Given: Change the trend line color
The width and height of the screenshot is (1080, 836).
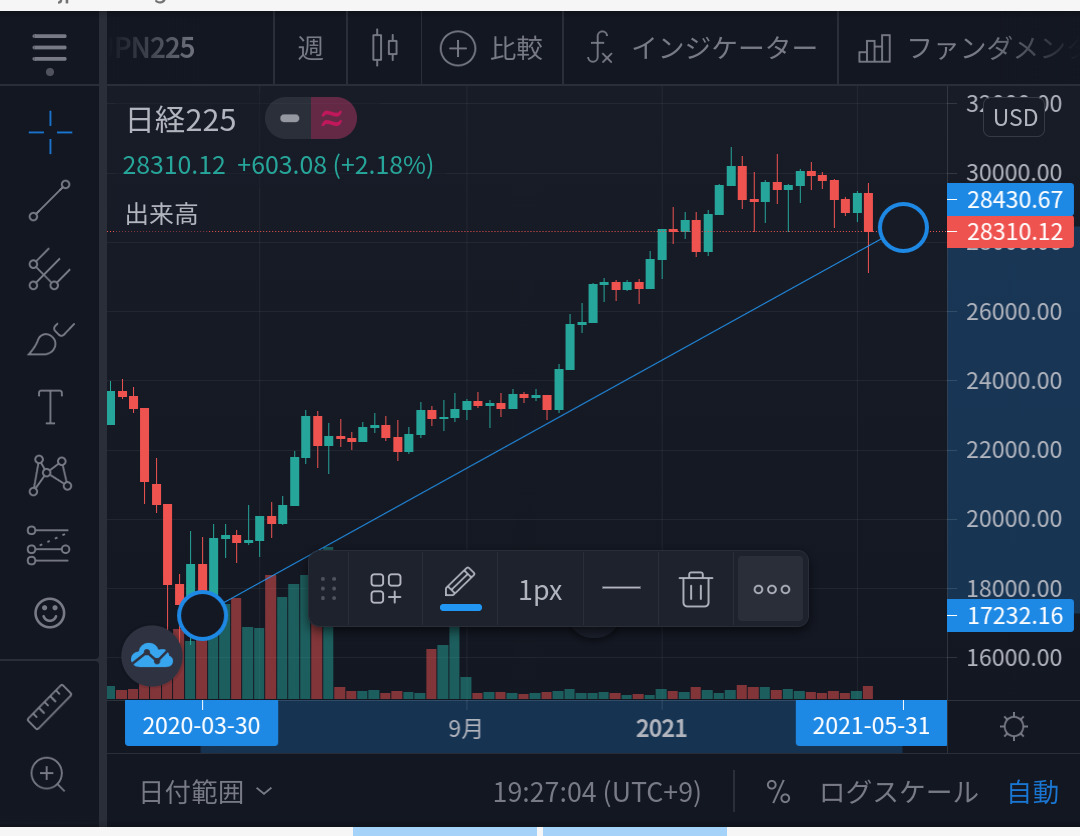Looking at the screenshot, I should click(461, 590).
